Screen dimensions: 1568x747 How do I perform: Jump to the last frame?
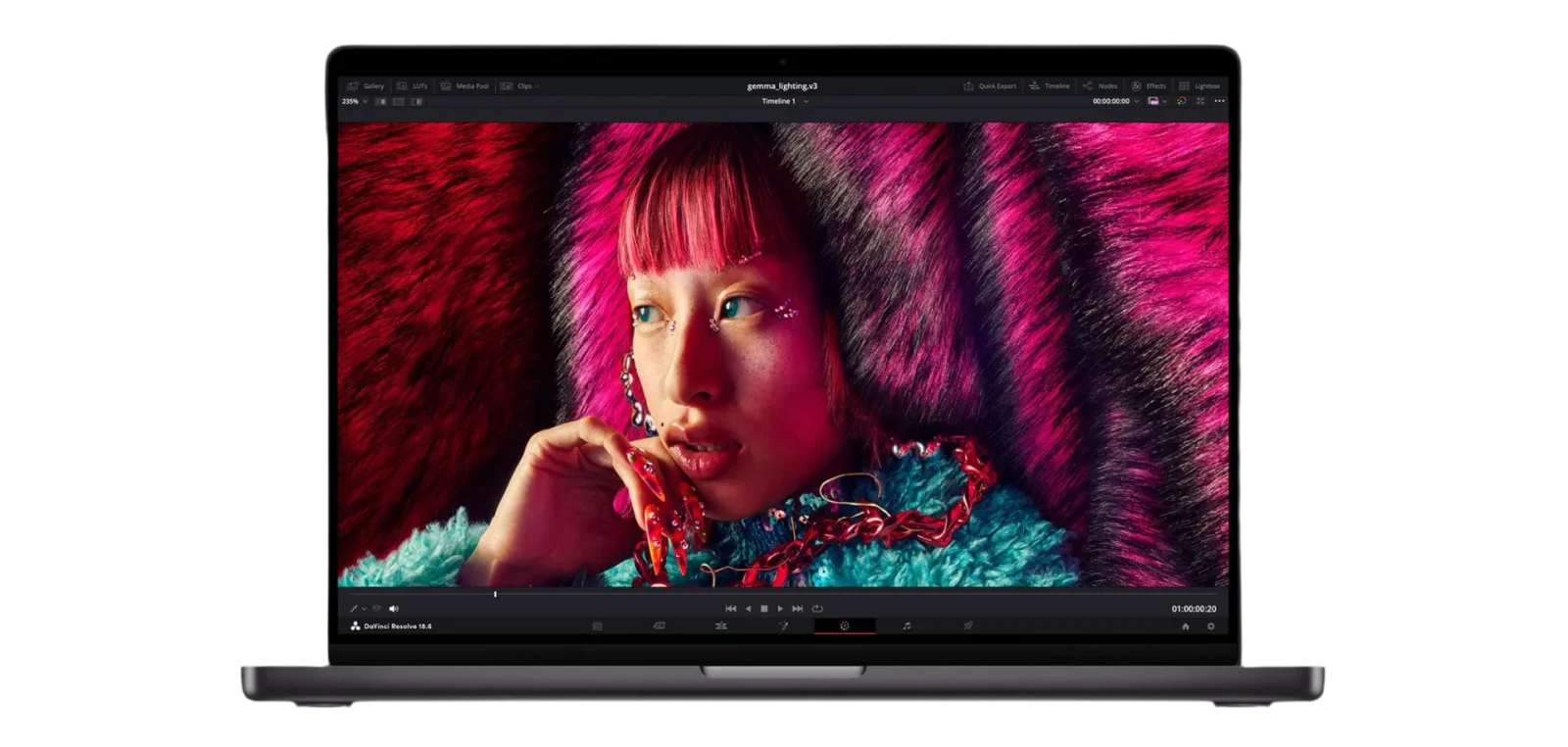pyautogui.click(x=798, y=609)
